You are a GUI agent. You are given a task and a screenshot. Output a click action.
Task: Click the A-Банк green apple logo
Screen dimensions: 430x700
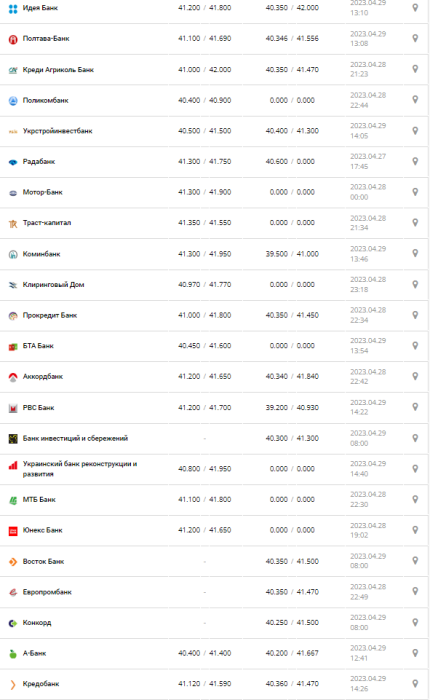point(13,654)
